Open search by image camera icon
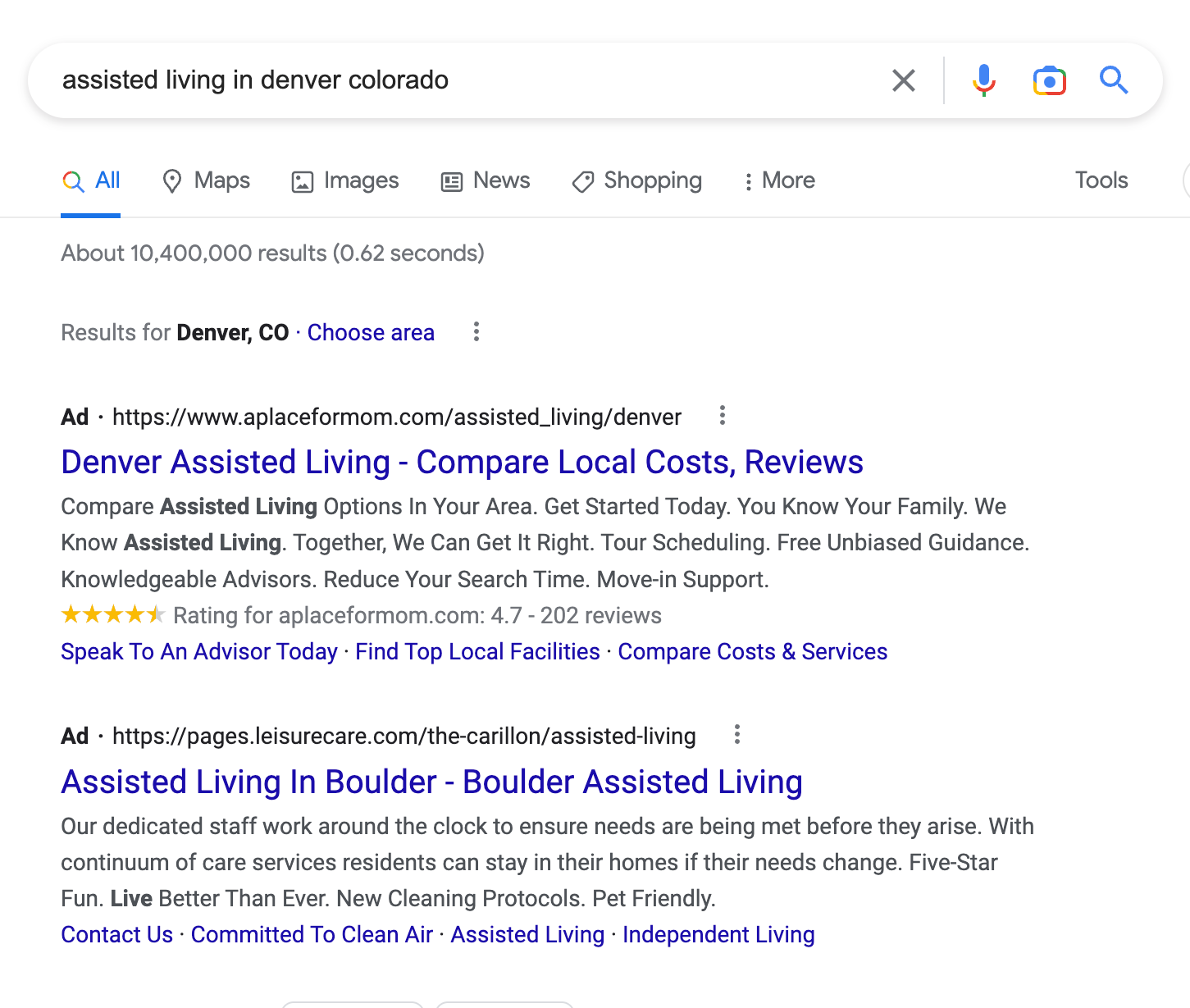This screenshot has height=1008, width=1190. [x=1049, y=80]
